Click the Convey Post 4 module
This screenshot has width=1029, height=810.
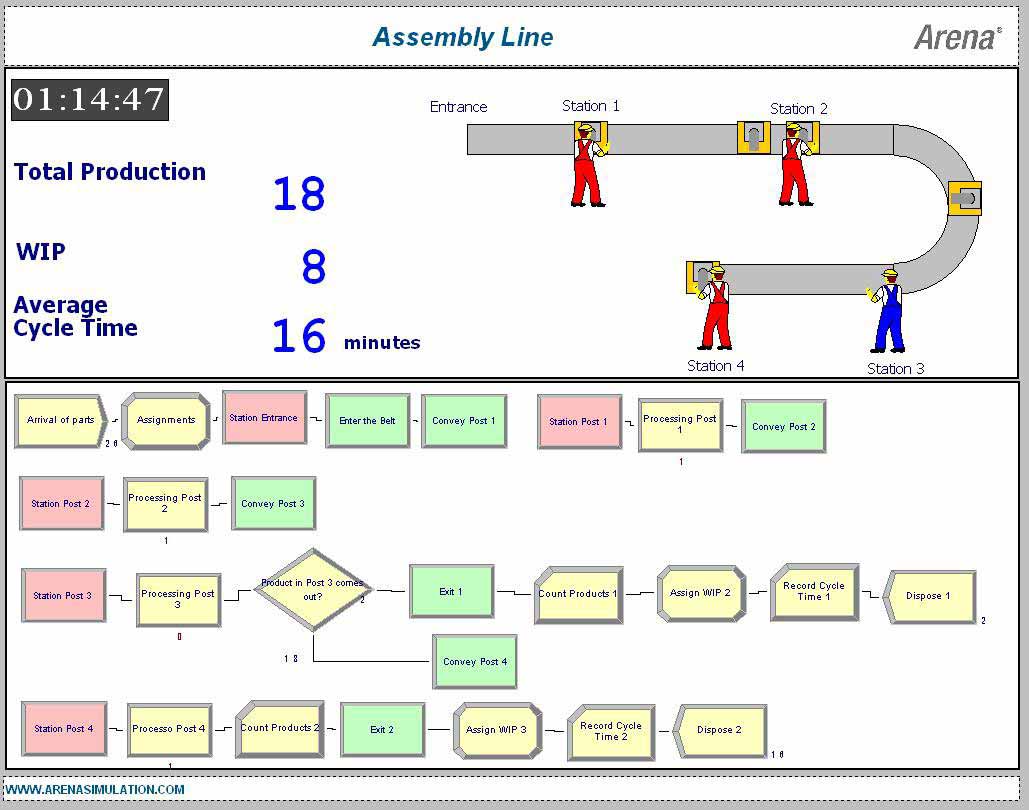(475, 661)
